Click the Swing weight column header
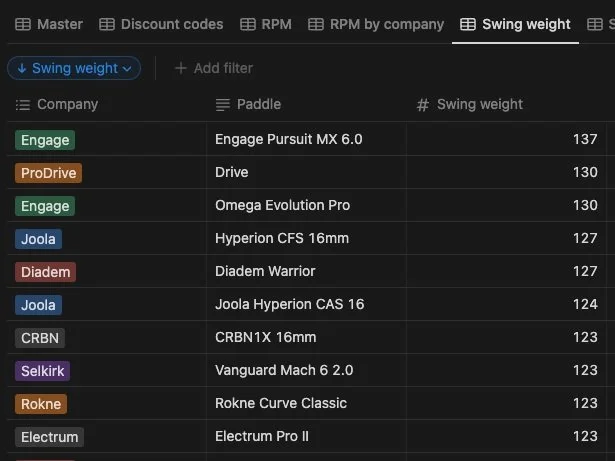Viewport: 615px width, 461px height. point(506,104)
